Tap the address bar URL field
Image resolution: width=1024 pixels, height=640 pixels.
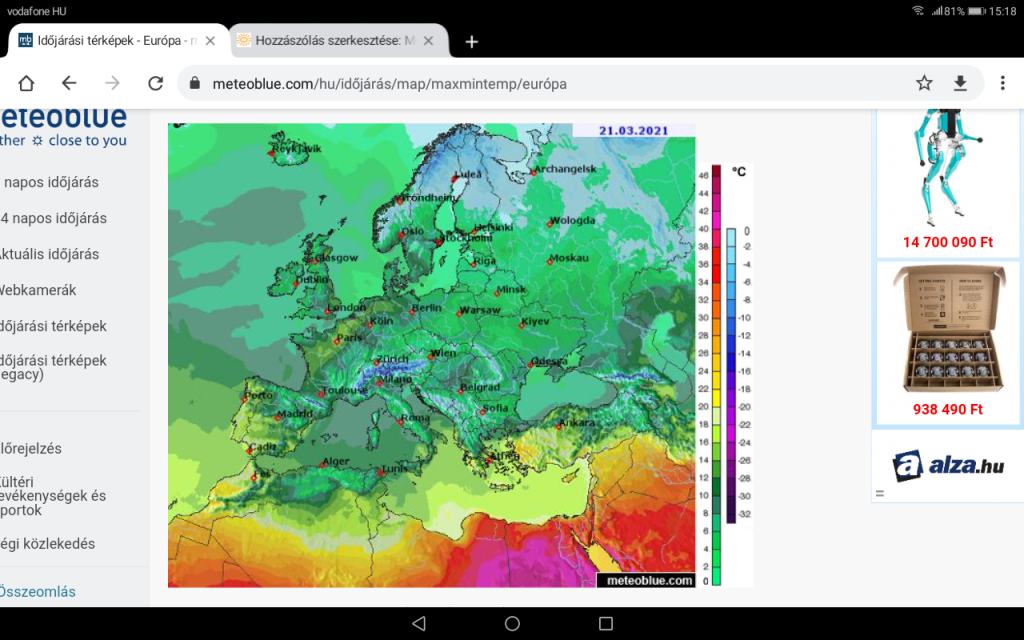point(540,84)
